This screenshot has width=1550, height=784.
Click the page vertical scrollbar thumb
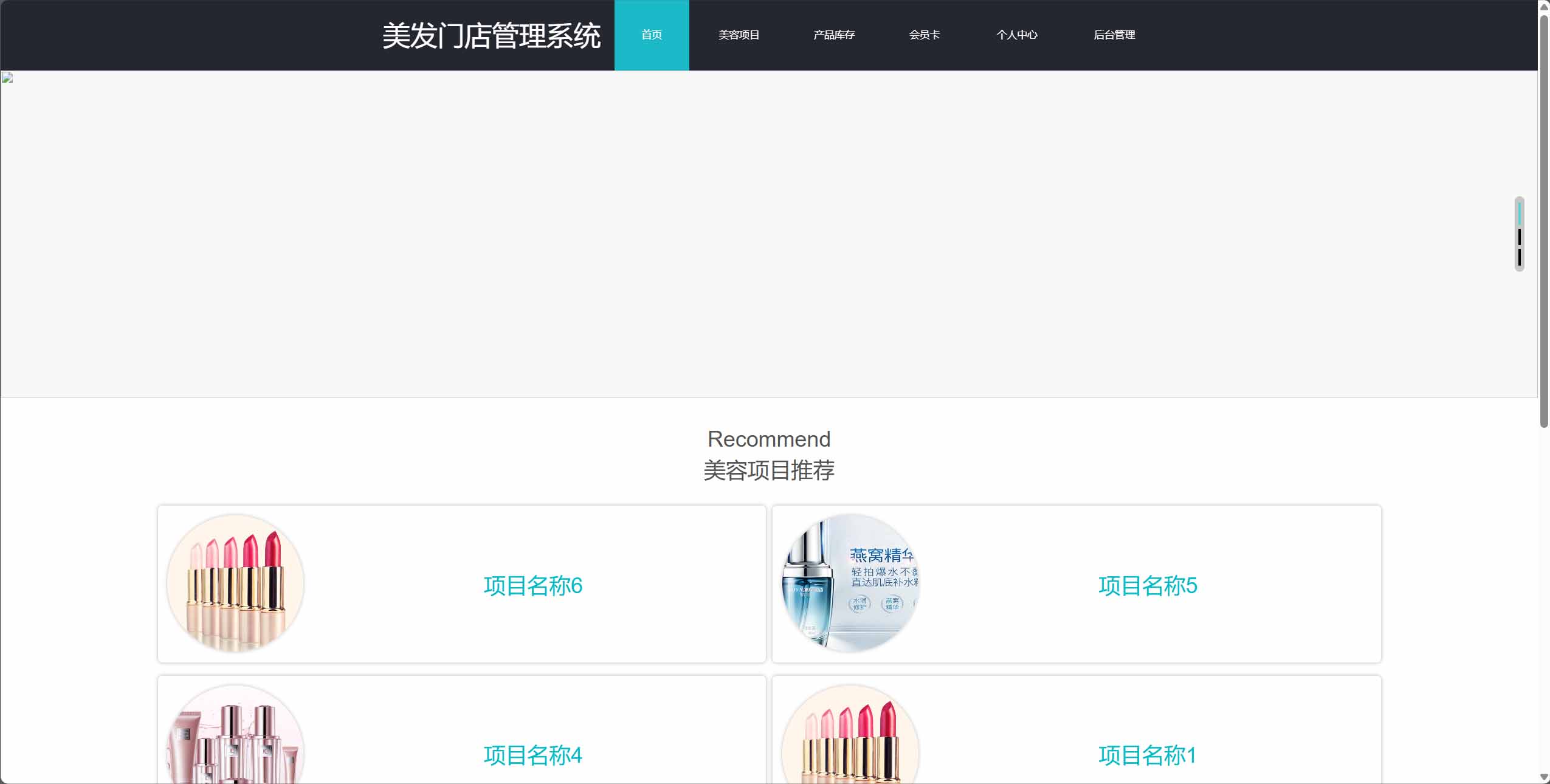1544,222
